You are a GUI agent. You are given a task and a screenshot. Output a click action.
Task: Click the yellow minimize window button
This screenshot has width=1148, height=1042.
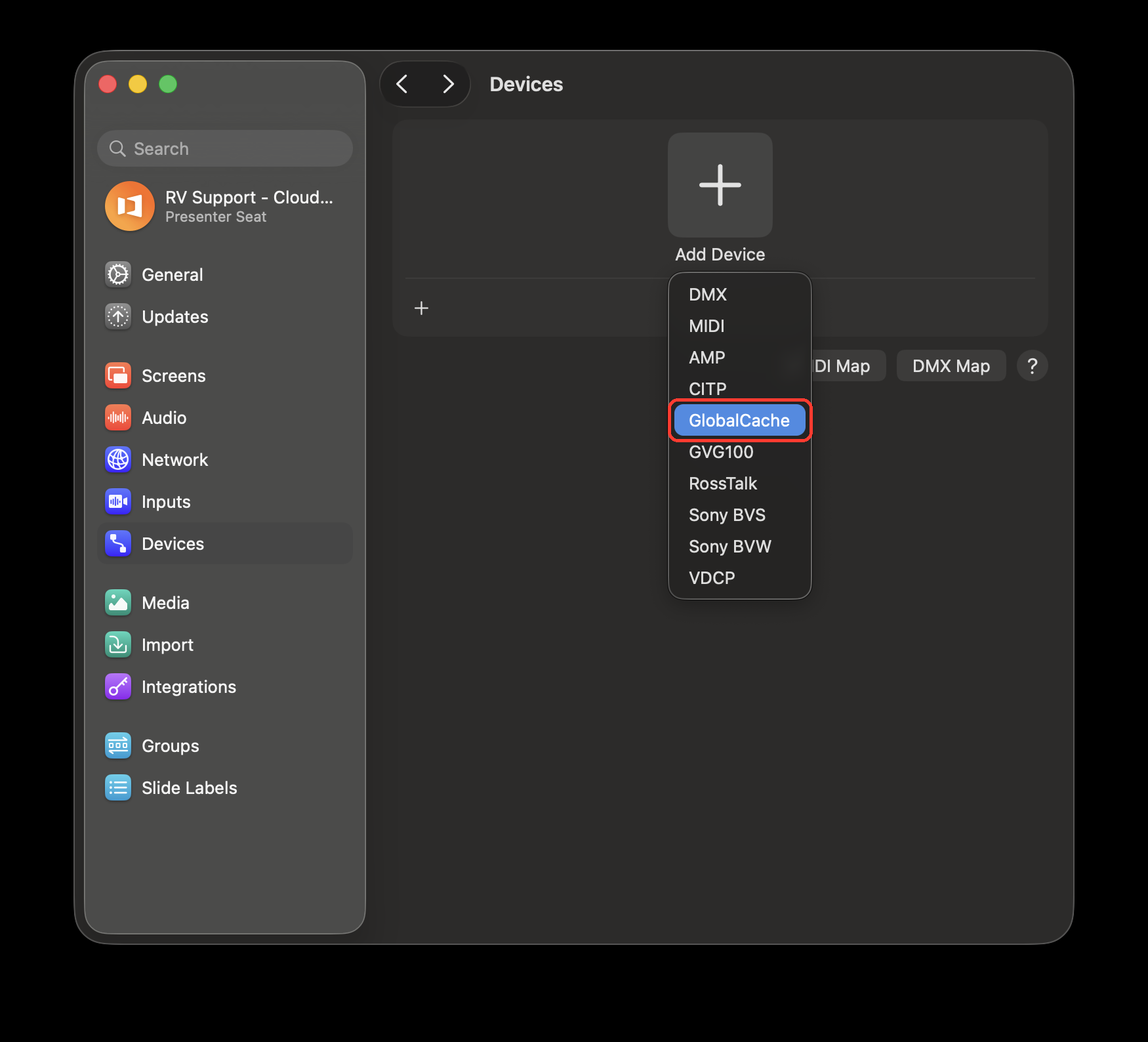click(138, 84)
